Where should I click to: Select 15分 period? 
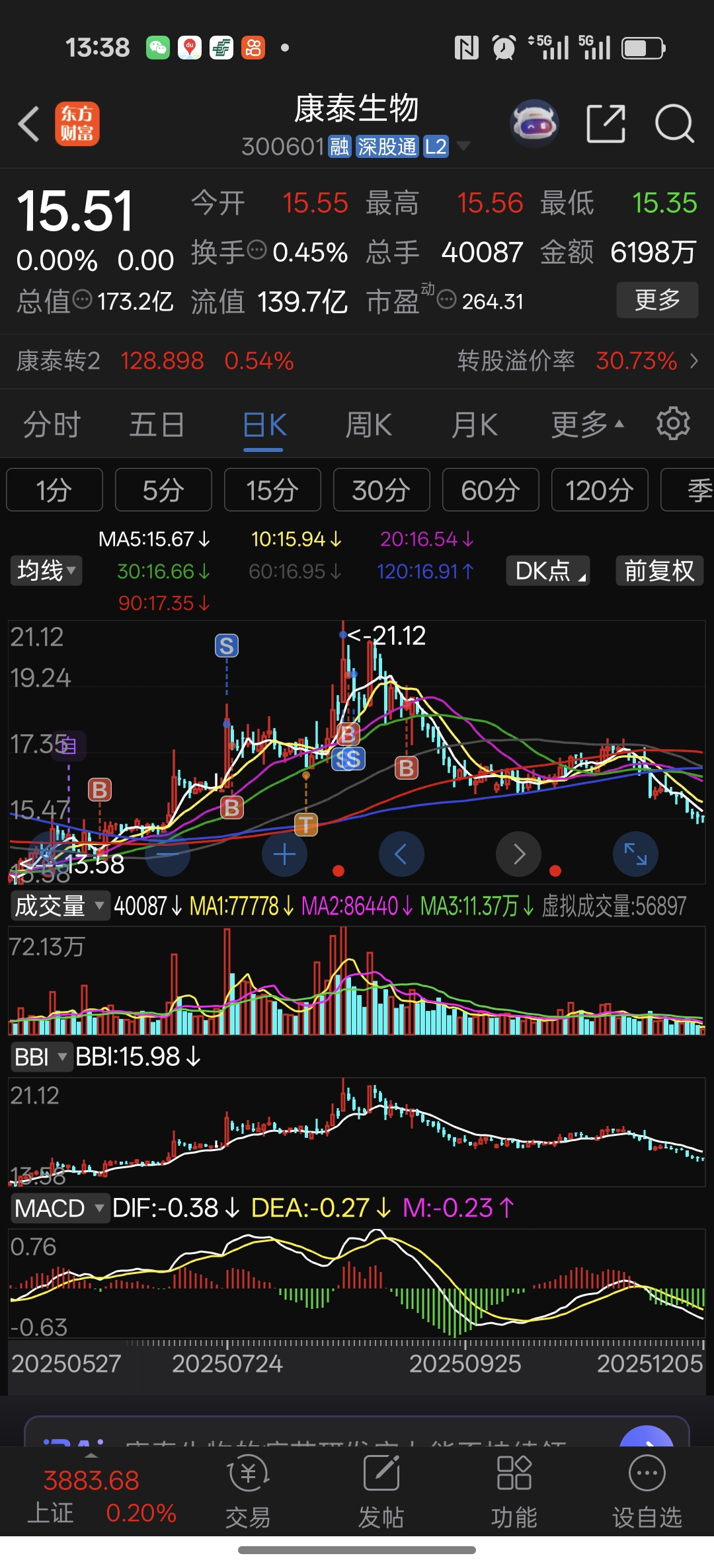coord(272,490)
